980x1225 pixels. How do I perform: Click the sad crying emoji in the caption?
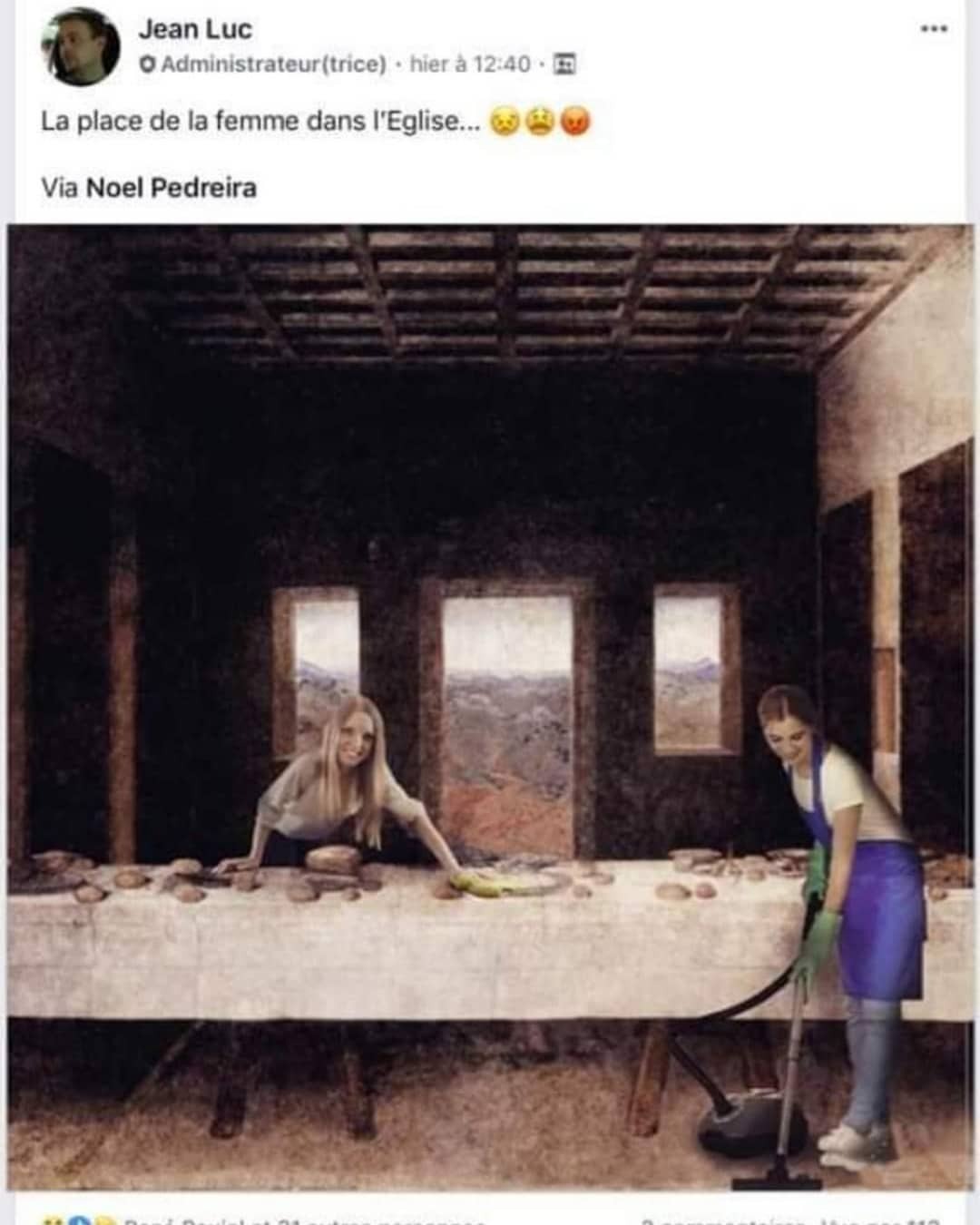click(x=504, y=122)
